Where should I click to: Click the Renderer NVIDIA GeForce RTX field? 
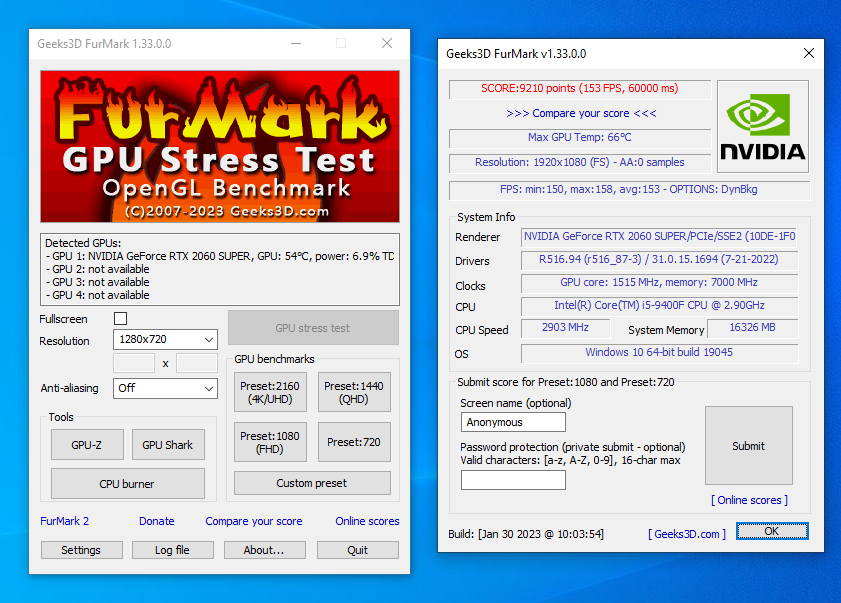coord(659,237)
